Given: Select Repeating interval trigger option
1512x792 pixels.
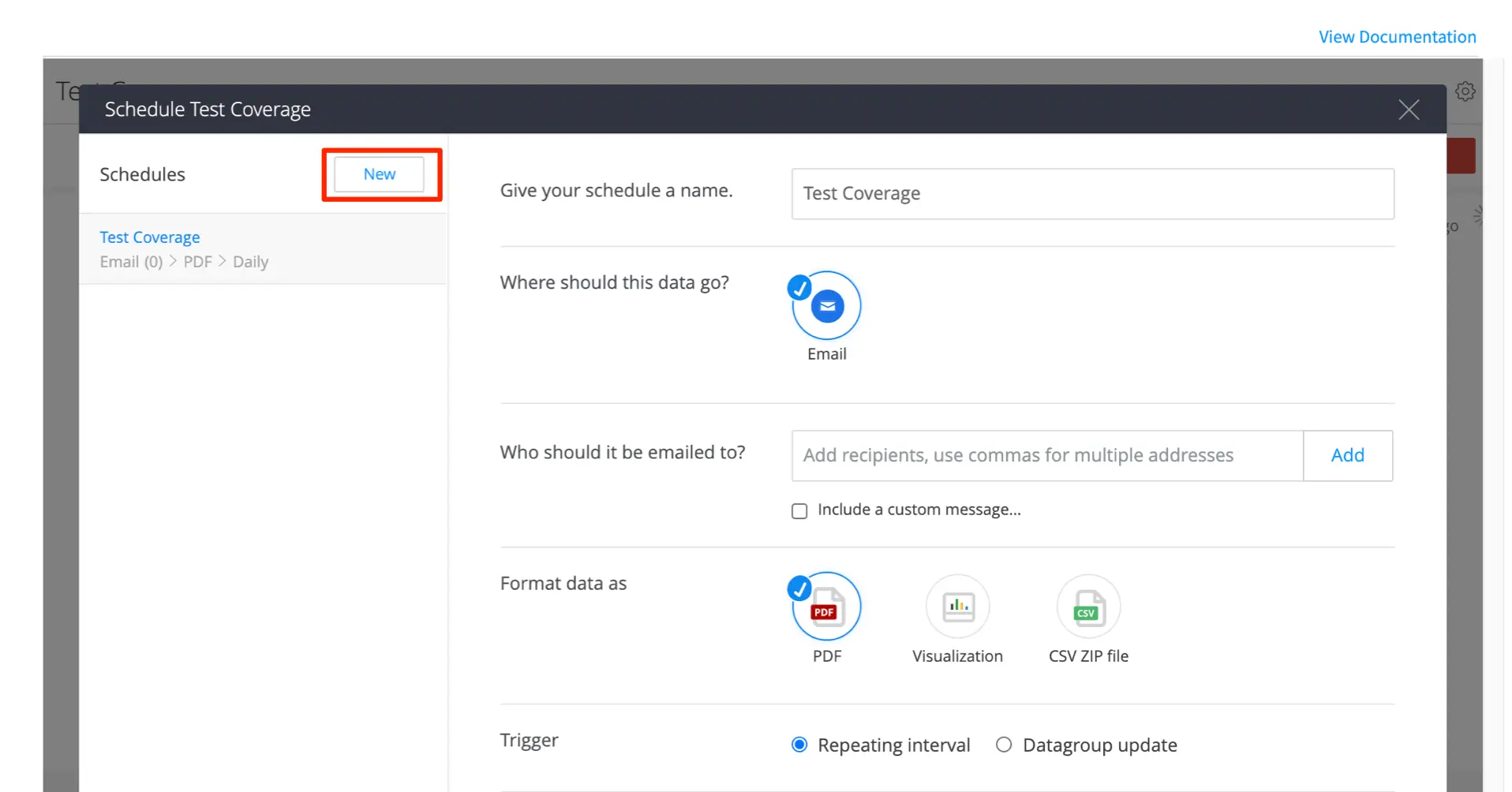Looking at the screenshot, I should coord(799,745).
